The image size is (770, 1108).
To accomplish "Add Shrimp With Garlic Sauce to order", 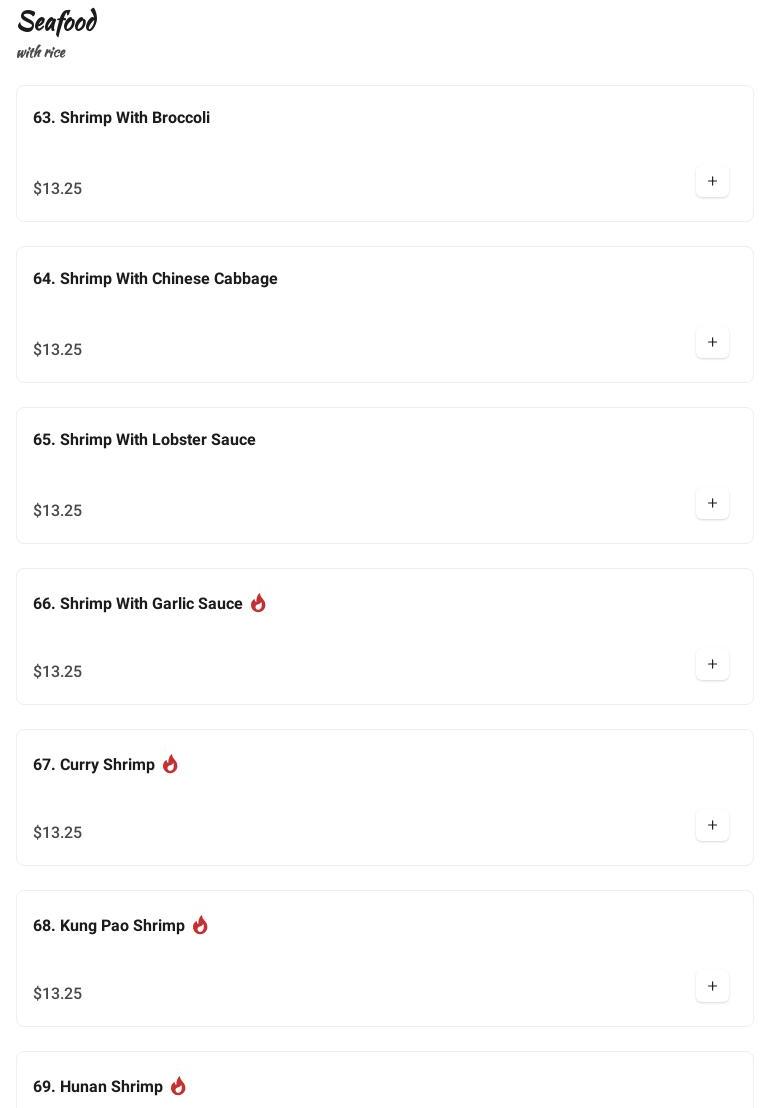I will point(712,664).
